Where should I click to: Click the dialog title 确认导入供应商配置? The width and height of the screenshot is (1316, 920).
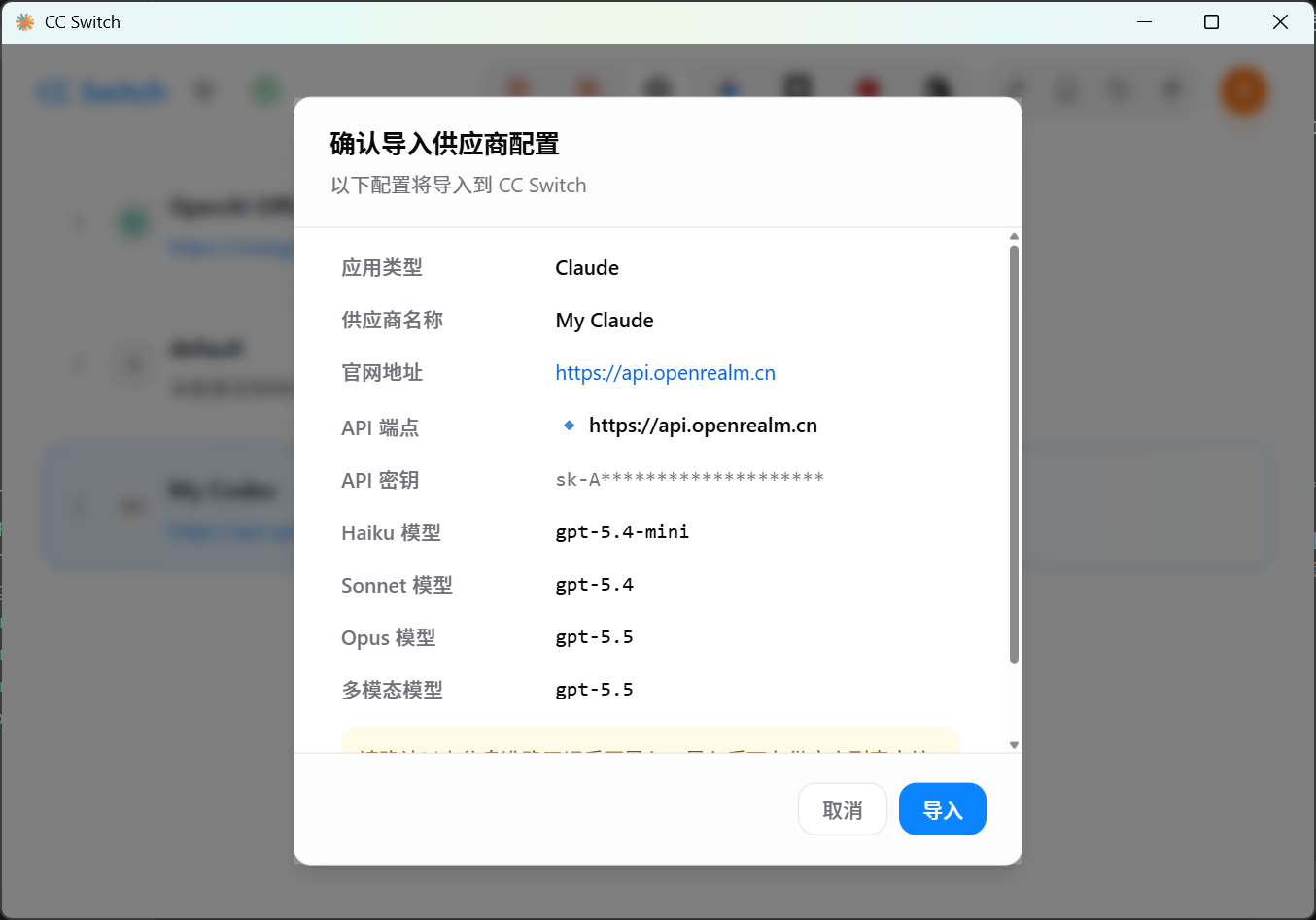(x=444, y=144)
